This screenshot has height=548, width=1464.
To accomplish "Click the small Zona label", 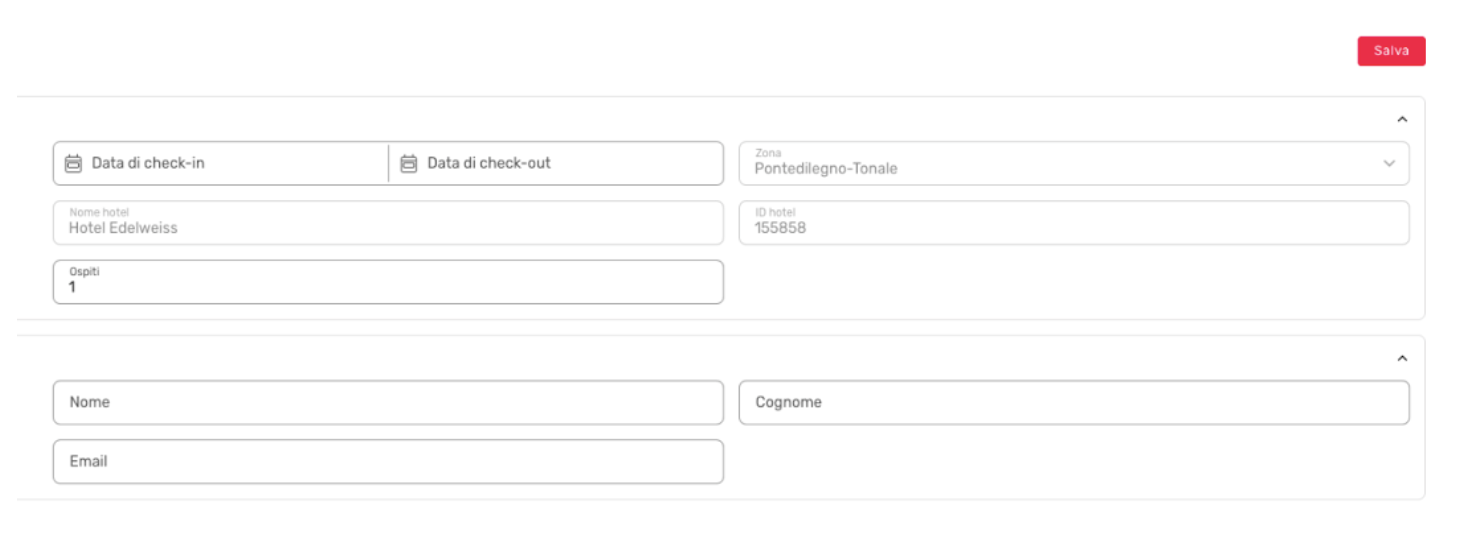I will click(768, 153).
